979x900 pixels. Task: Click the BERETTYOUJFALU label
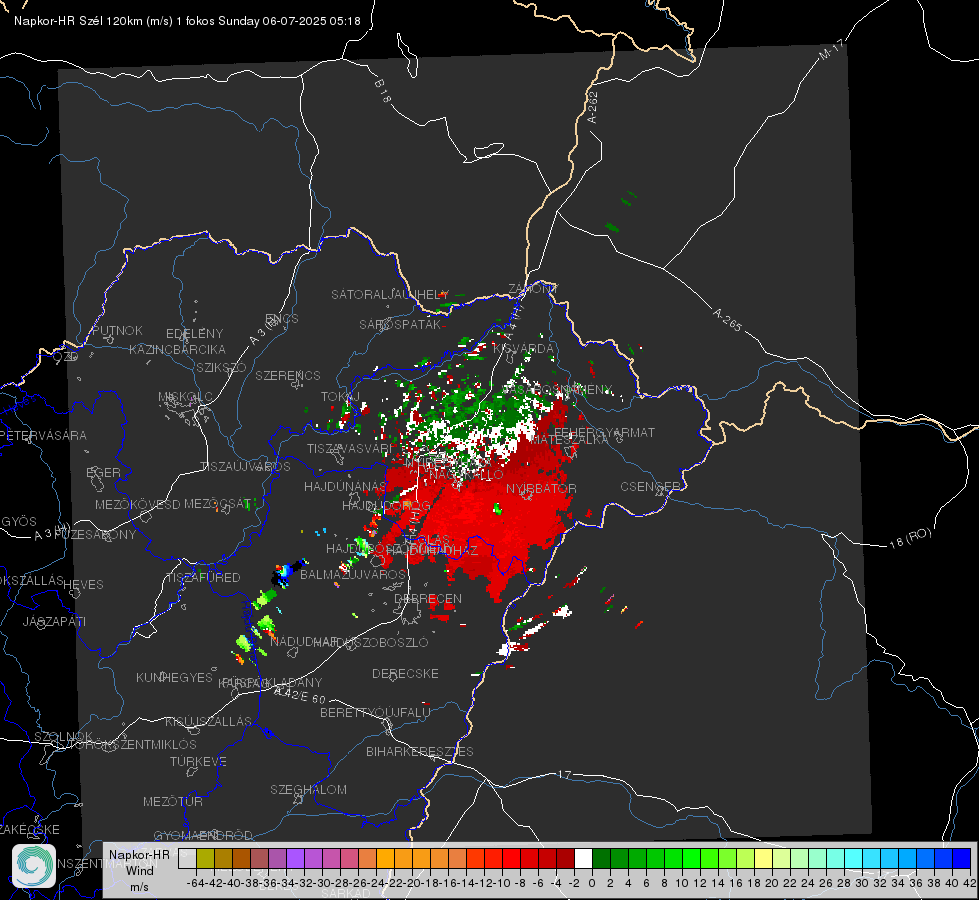(375, 712)
